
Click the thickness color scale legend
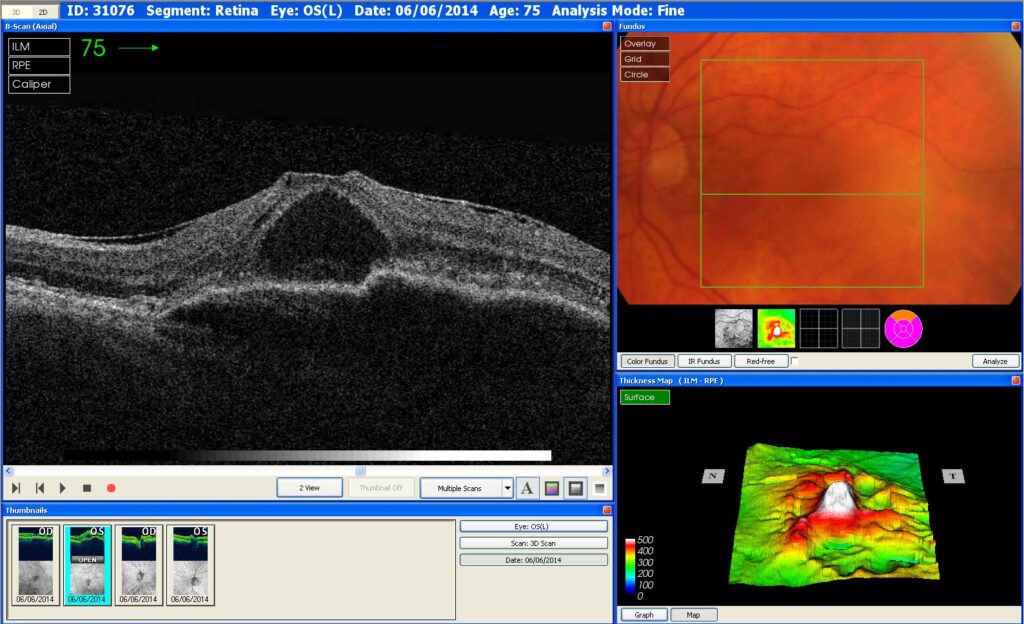coord(630,567)
